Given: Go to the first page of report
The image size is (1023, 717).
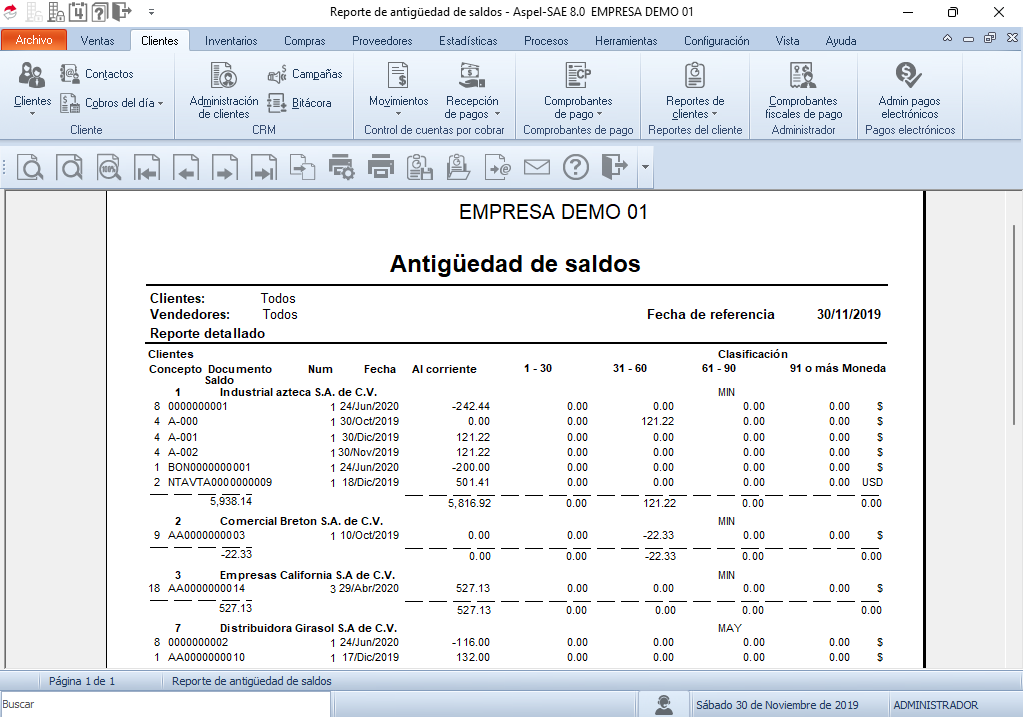Looking at the screenshot, I should [148, 168].
